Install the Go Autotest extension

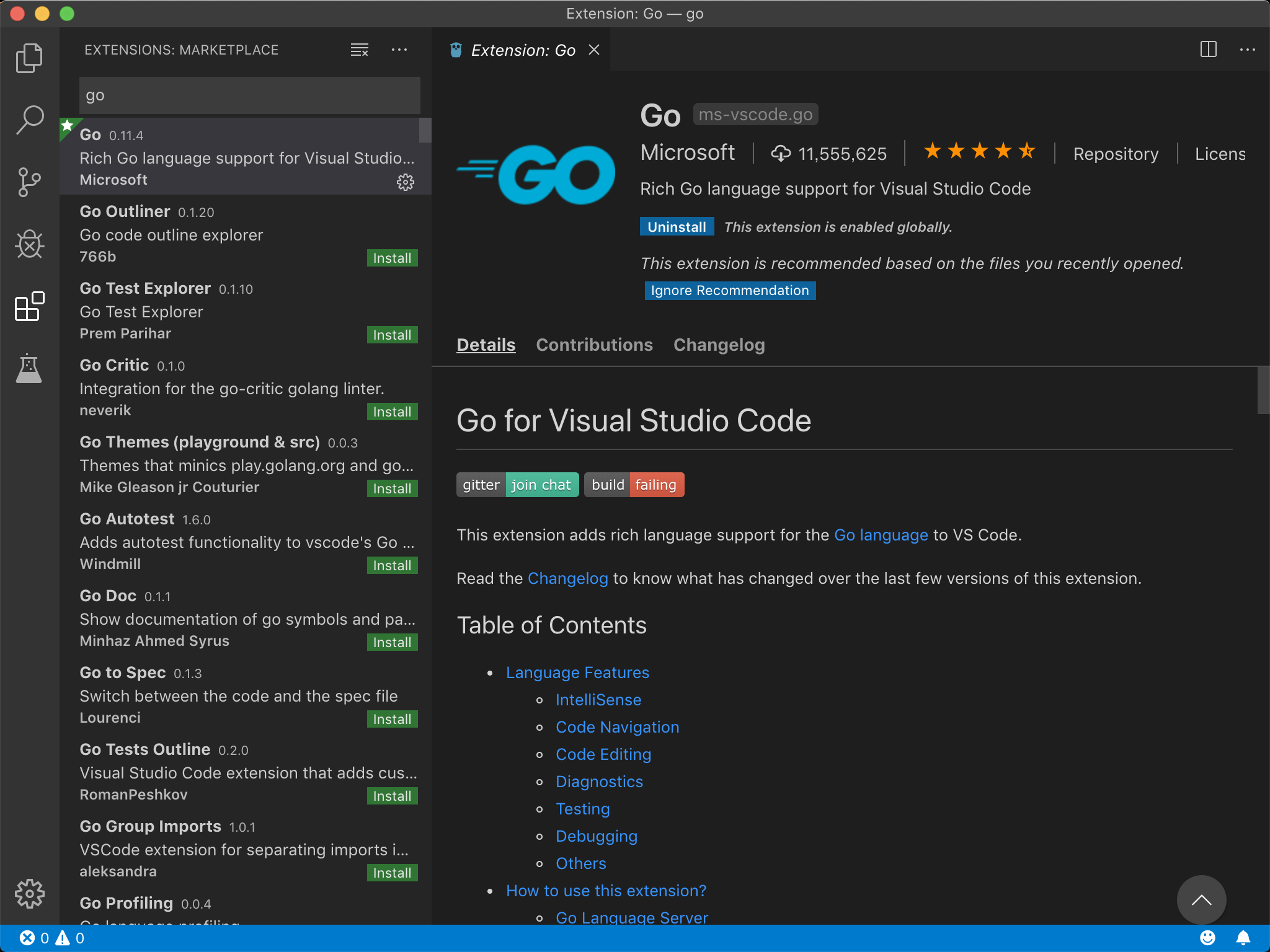point(392,565)
